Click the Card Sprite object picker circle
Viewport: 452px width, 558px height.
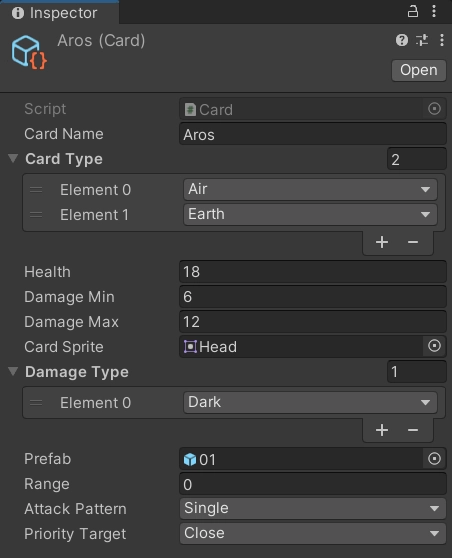(434, 346)
